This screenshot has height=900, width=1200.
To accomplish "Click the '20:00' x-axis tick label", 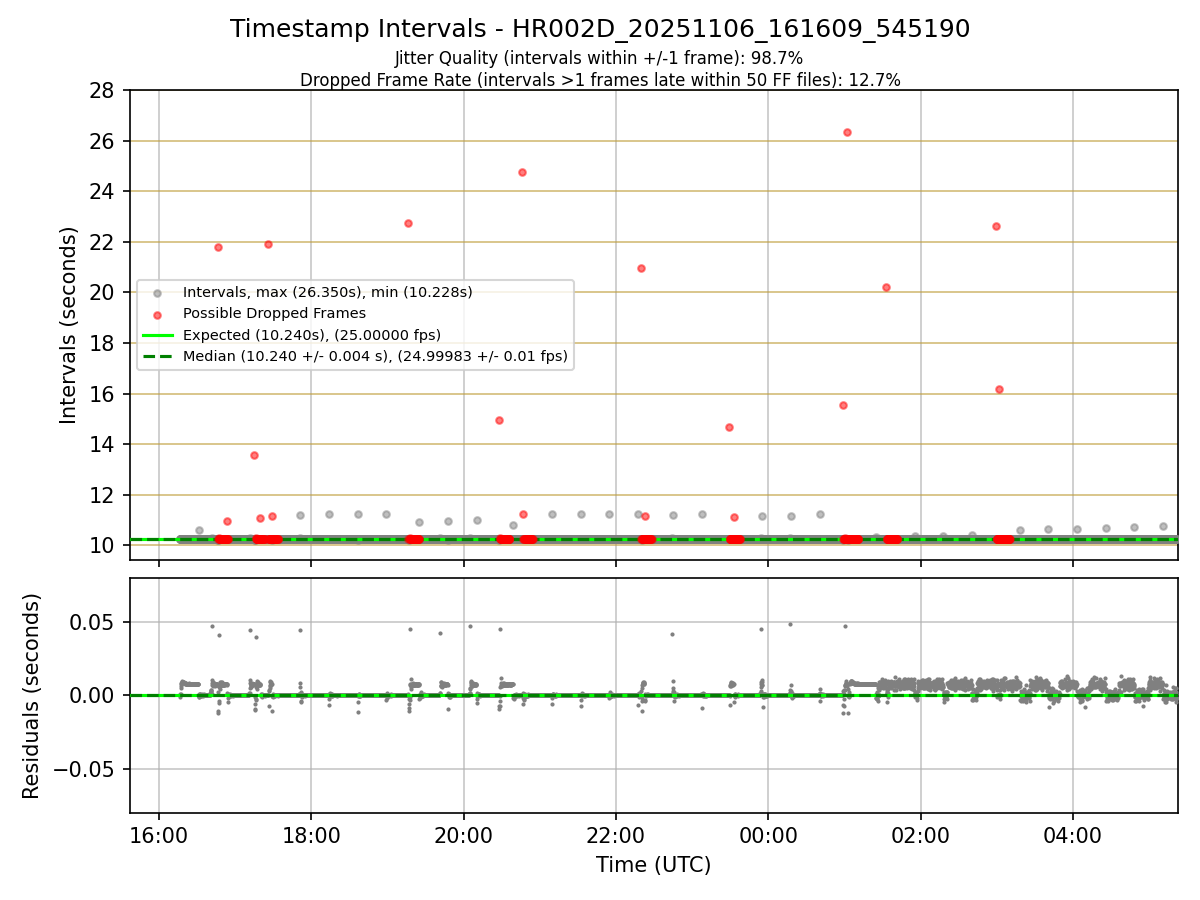I will point(464,834).
